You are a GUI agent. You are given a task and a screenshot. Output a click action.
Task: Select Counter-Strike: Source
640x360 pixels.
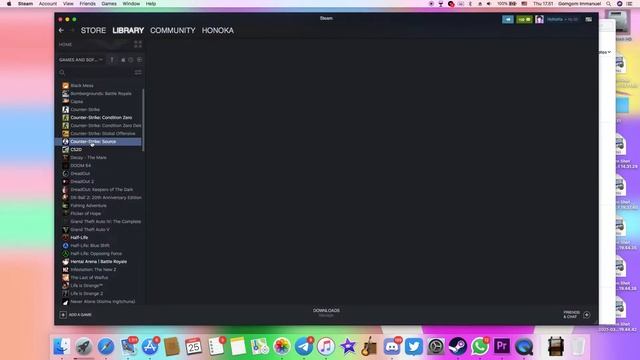[x=98, y=142]
